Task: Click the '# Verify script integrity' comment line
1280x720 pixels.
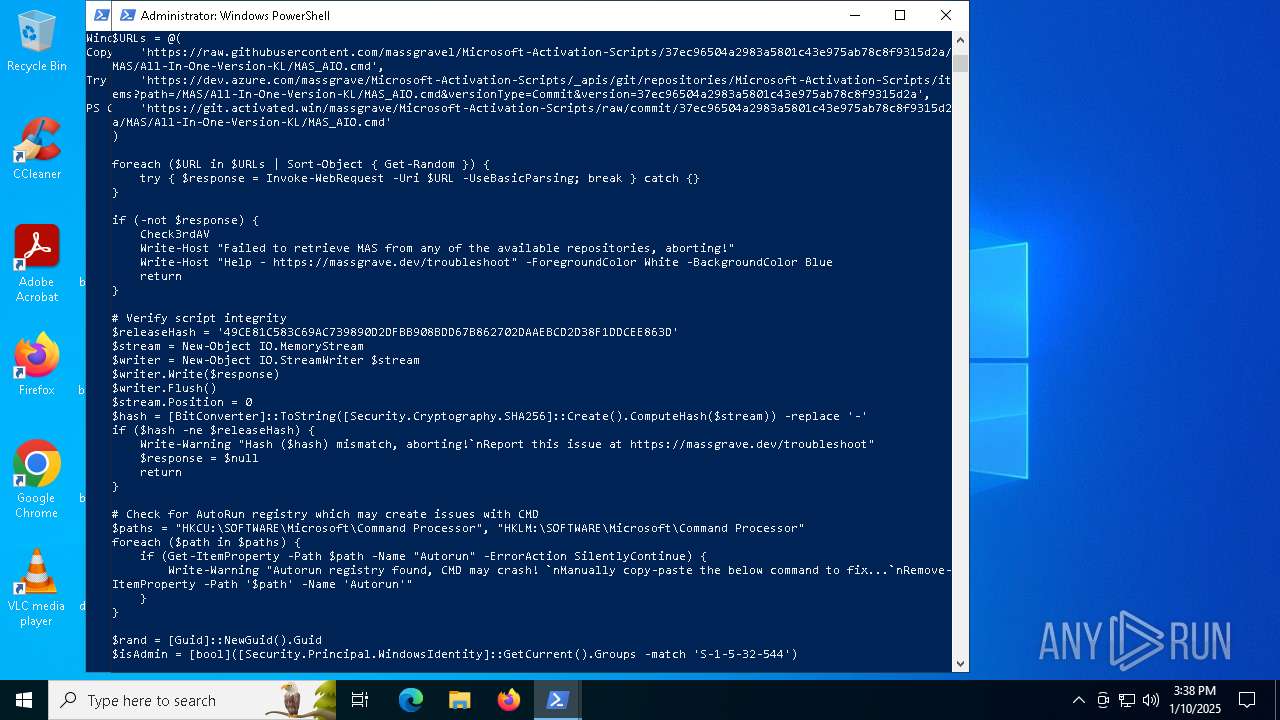Action: pyautogui.click(x=199, y=318)
